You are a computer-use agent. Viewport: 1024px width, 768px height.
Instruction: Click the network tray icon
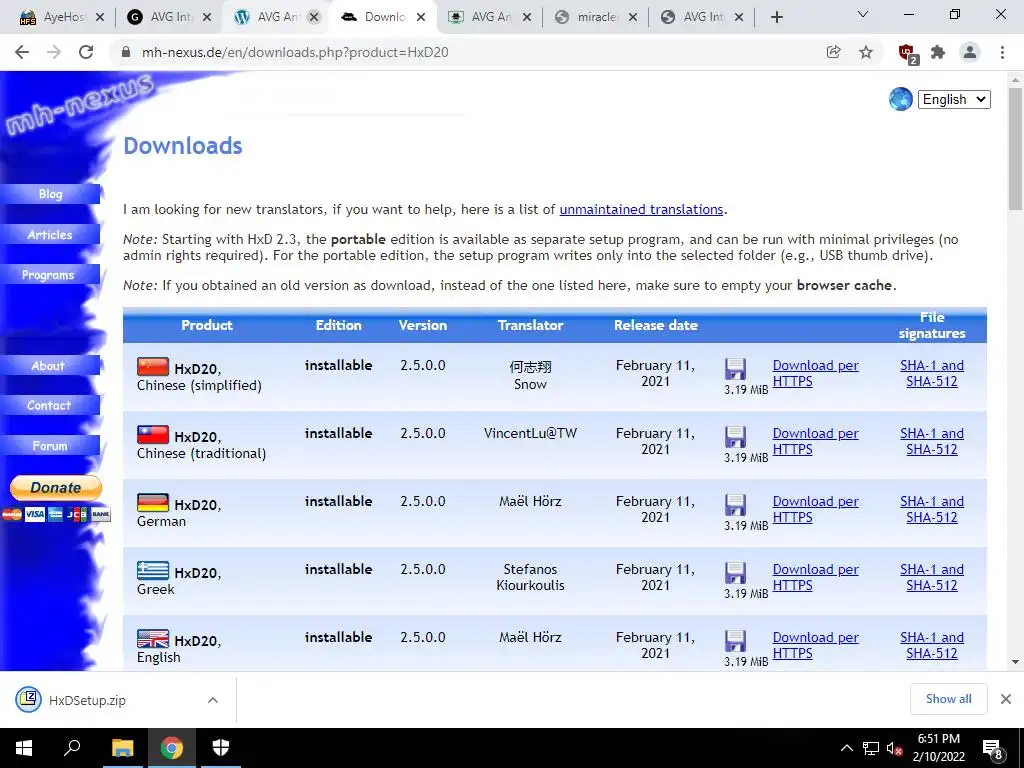871,748
